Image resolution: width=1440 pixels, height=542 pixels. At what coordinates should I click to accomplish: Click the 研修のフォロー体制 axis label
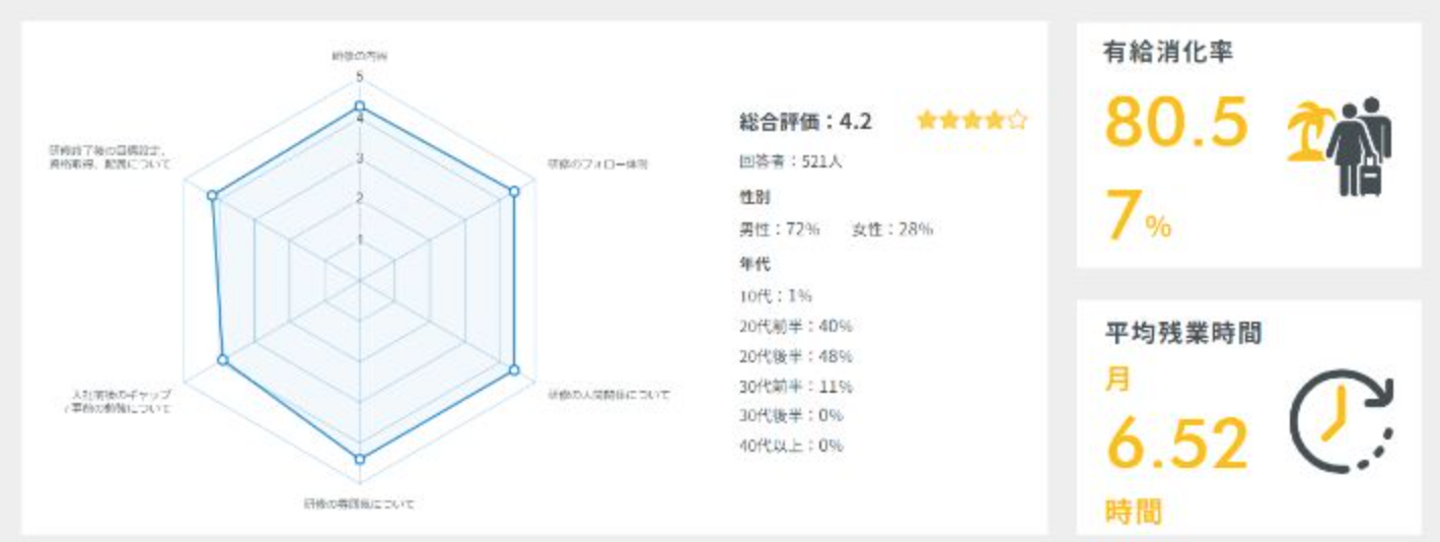(x=597, y=164)
